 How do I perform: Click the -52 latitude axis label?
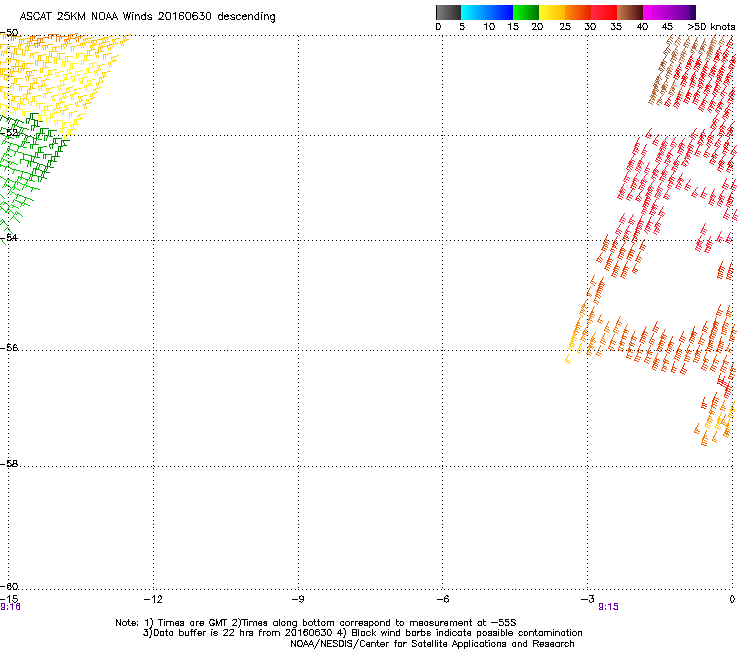tap(9, 133)
